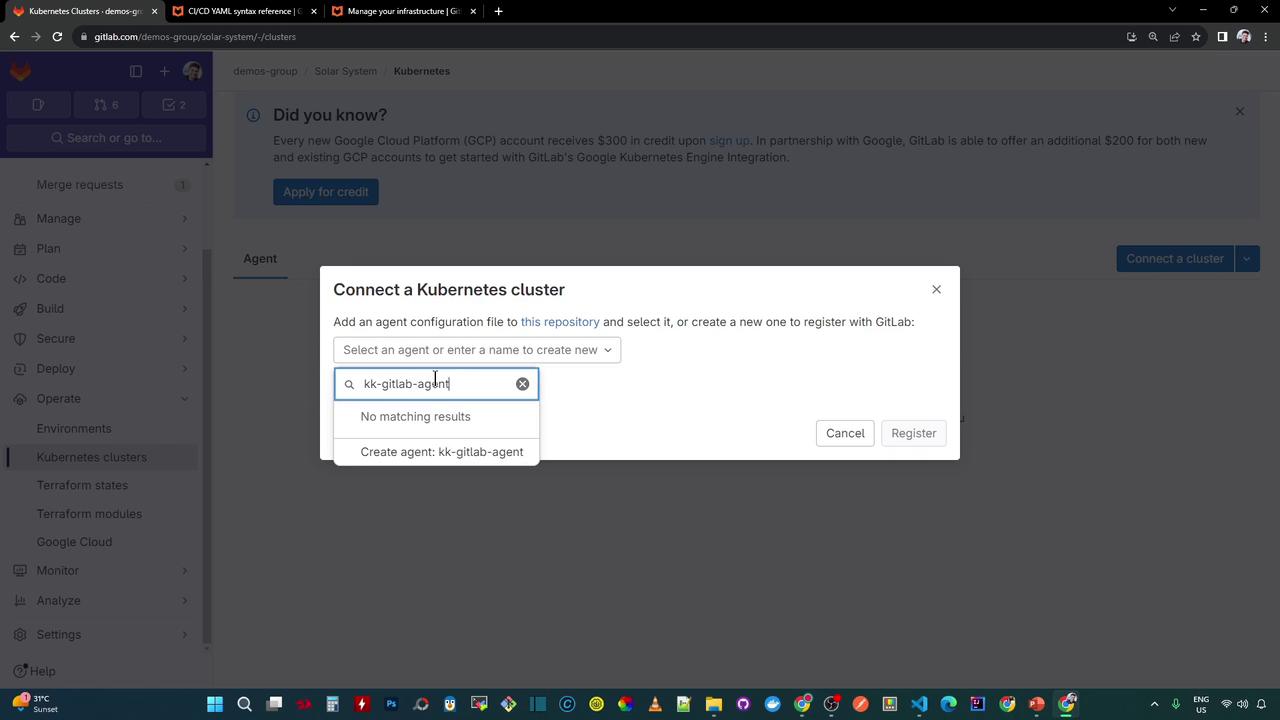Follow the this repository link
Screen dimensions: 1280x720
coord(560,322)
